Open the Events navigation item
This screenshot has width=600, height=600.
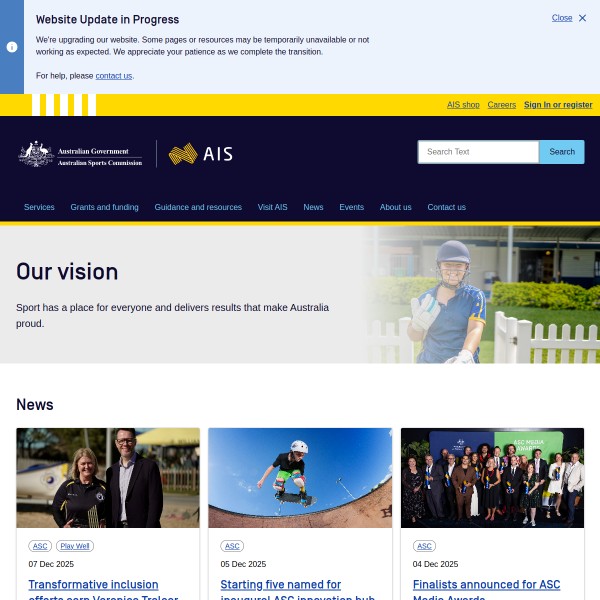(351, 207)
